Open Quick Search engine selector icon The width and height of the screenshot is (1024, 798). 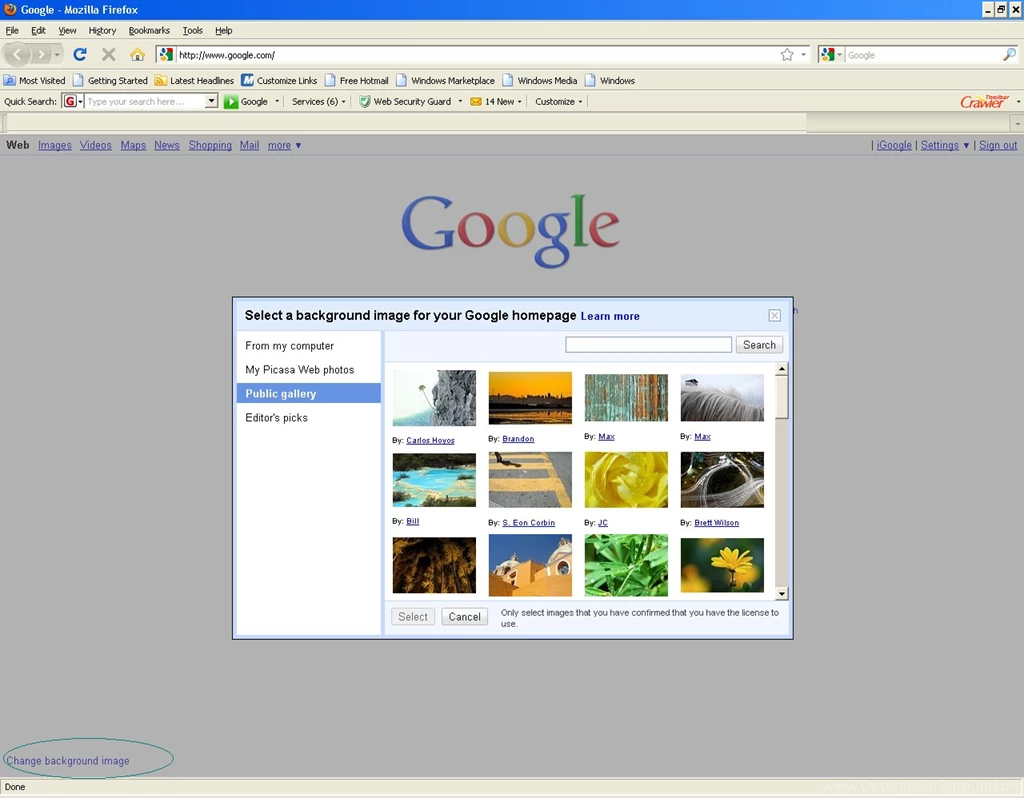pyautogui.click(x=70, y=101)
